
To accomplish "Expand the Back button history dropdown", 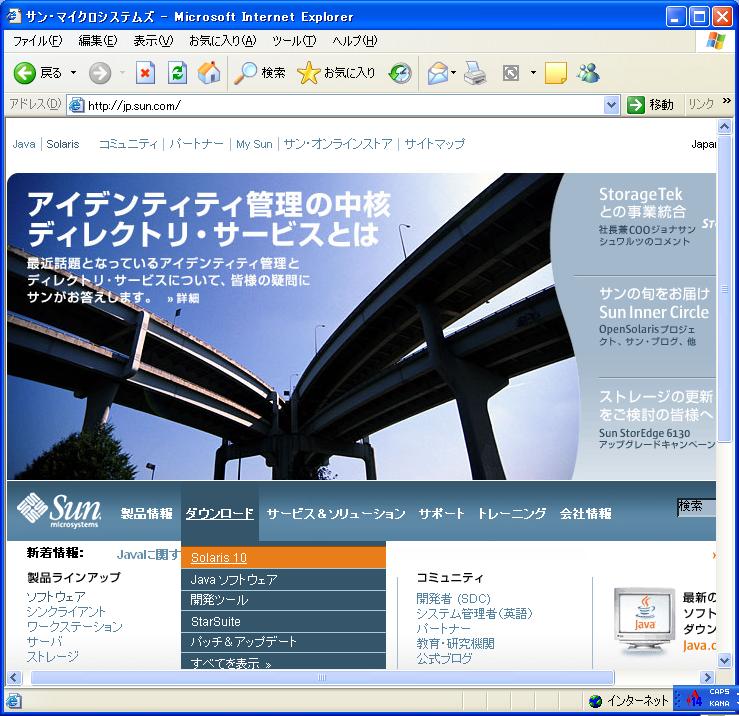I will click(x=74, y=73).
